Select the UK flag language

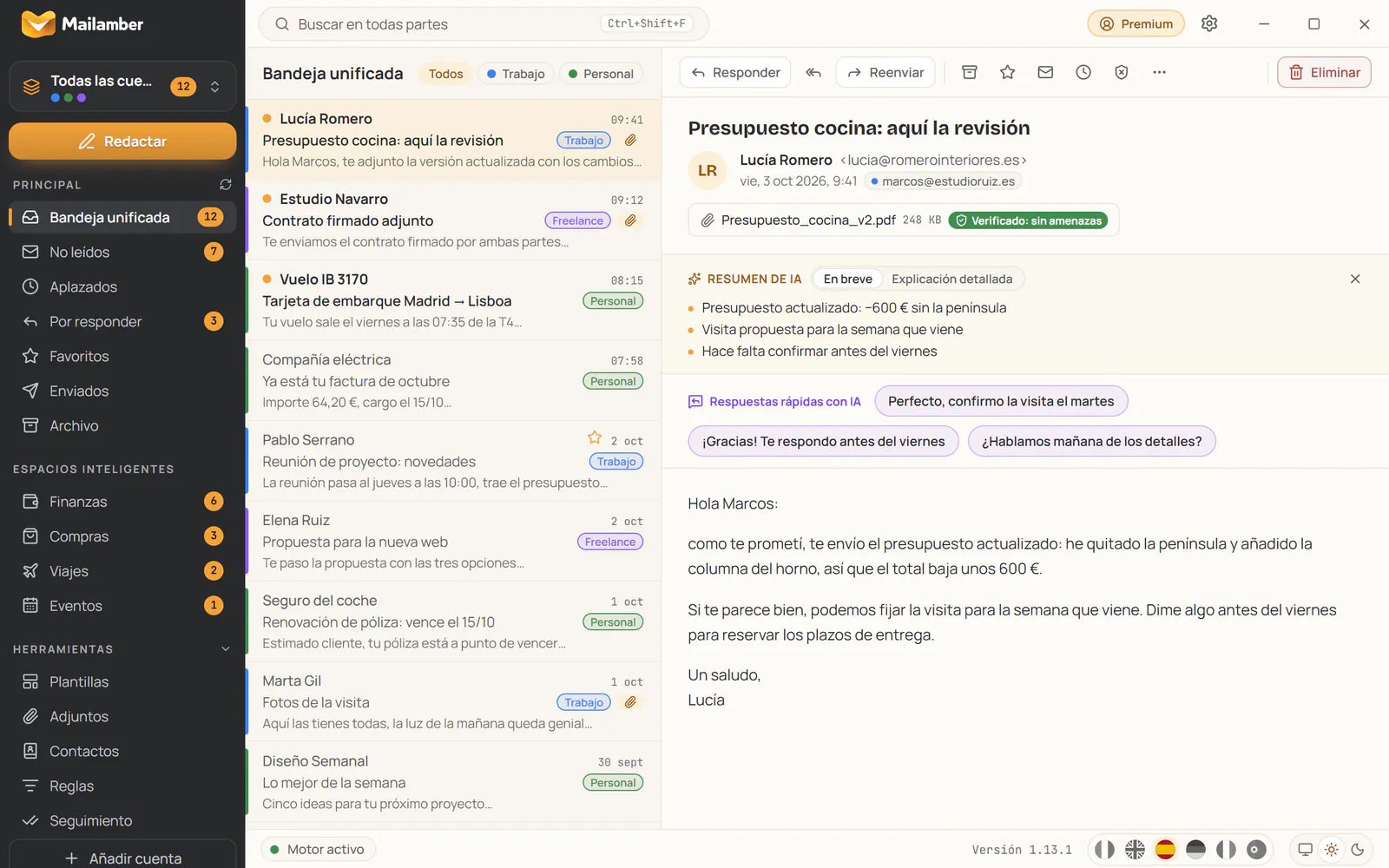(1135, 850)
